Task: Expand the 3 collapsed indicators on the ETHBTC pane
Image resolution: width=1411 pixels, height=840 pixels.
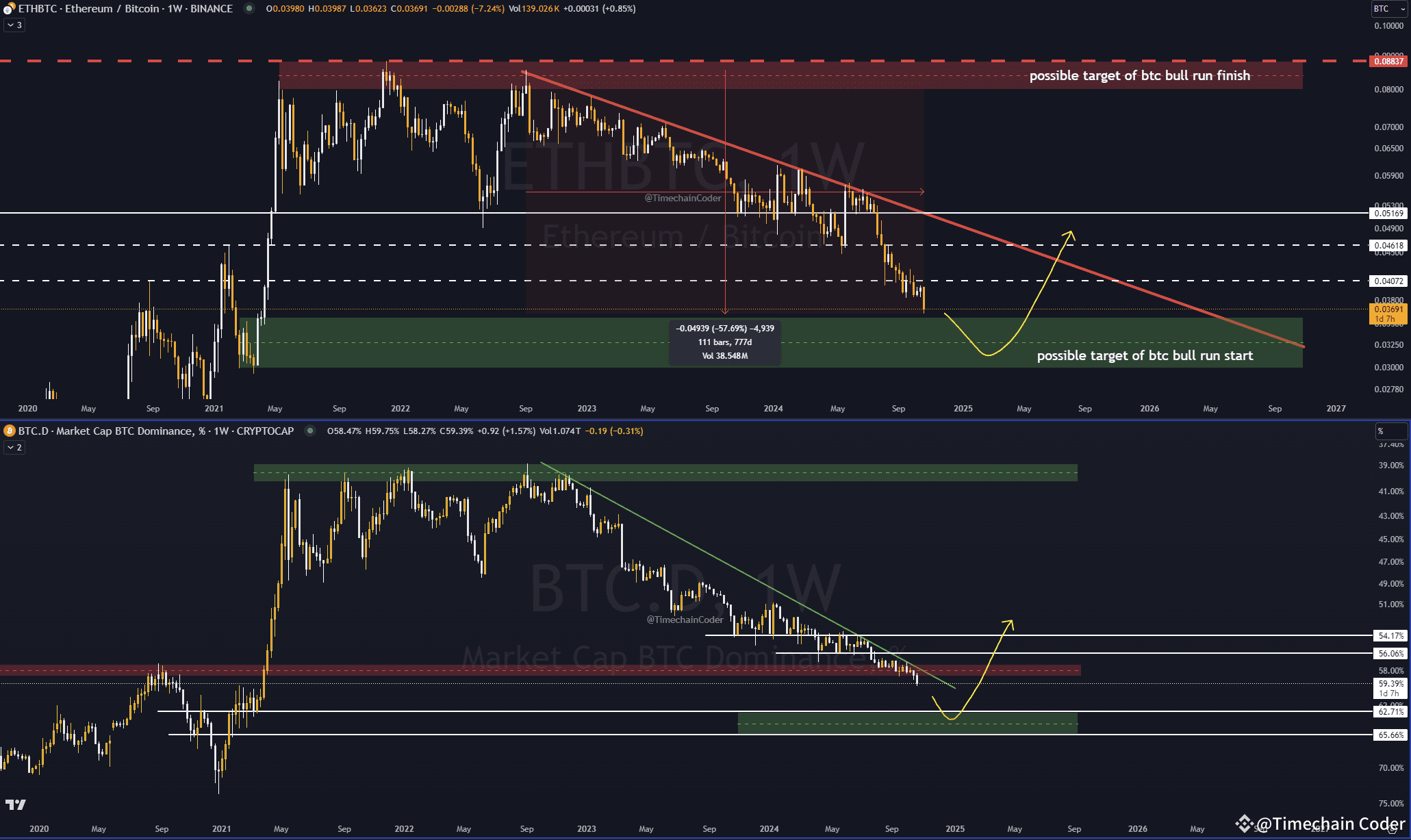Action: click(x=14, y=25)
